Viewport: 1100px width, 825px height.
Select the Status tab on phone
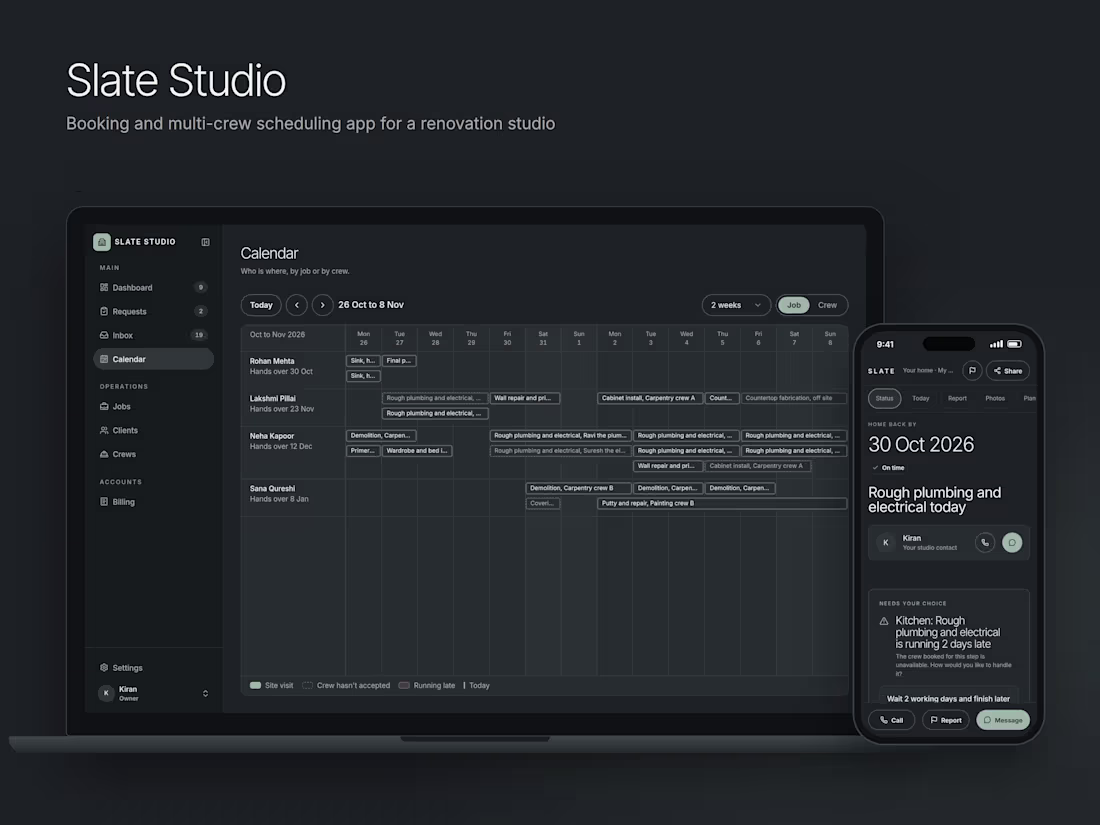(885, 398)
